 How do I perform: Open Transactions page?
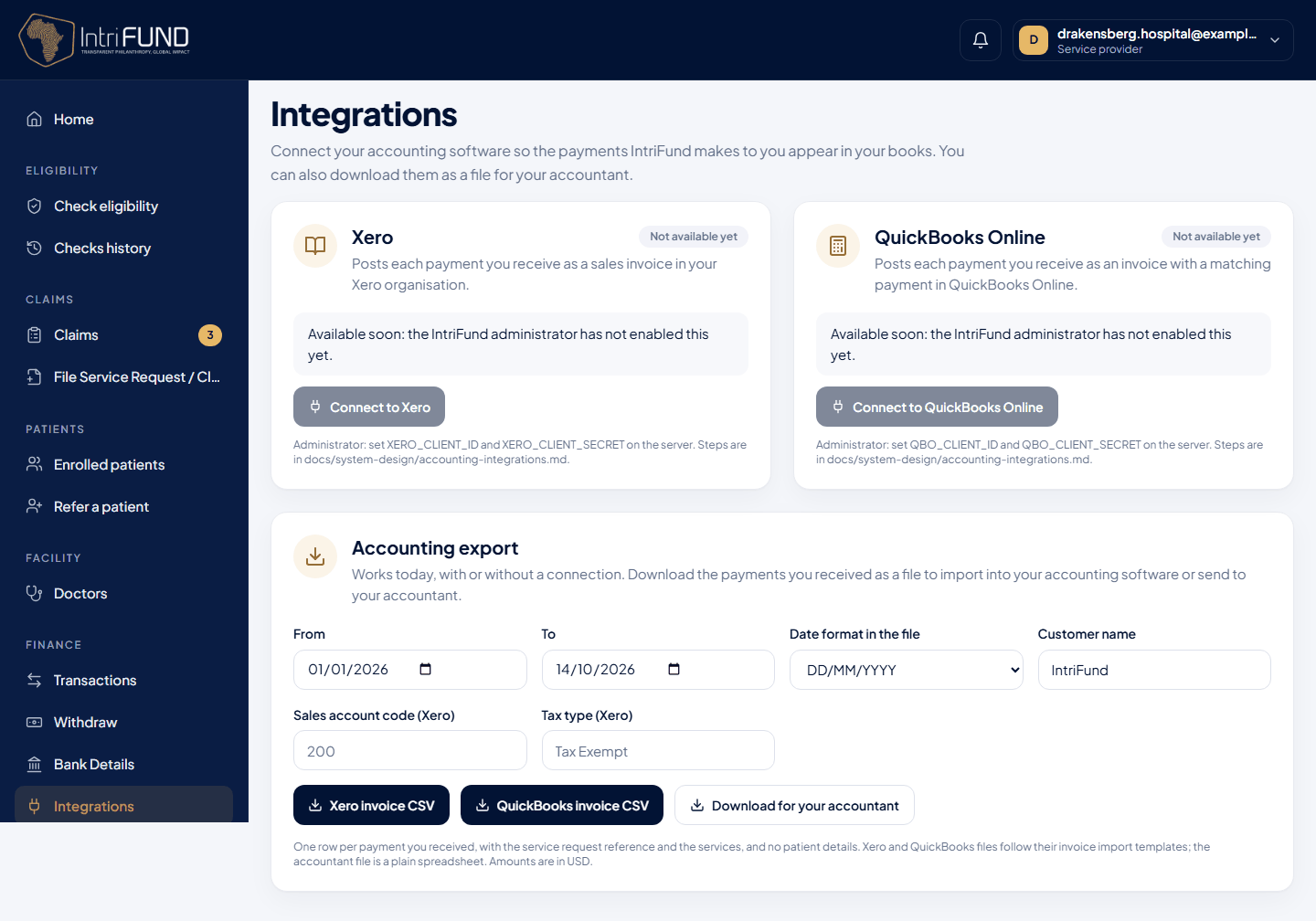pyautogui.click(x=123, y=681)
